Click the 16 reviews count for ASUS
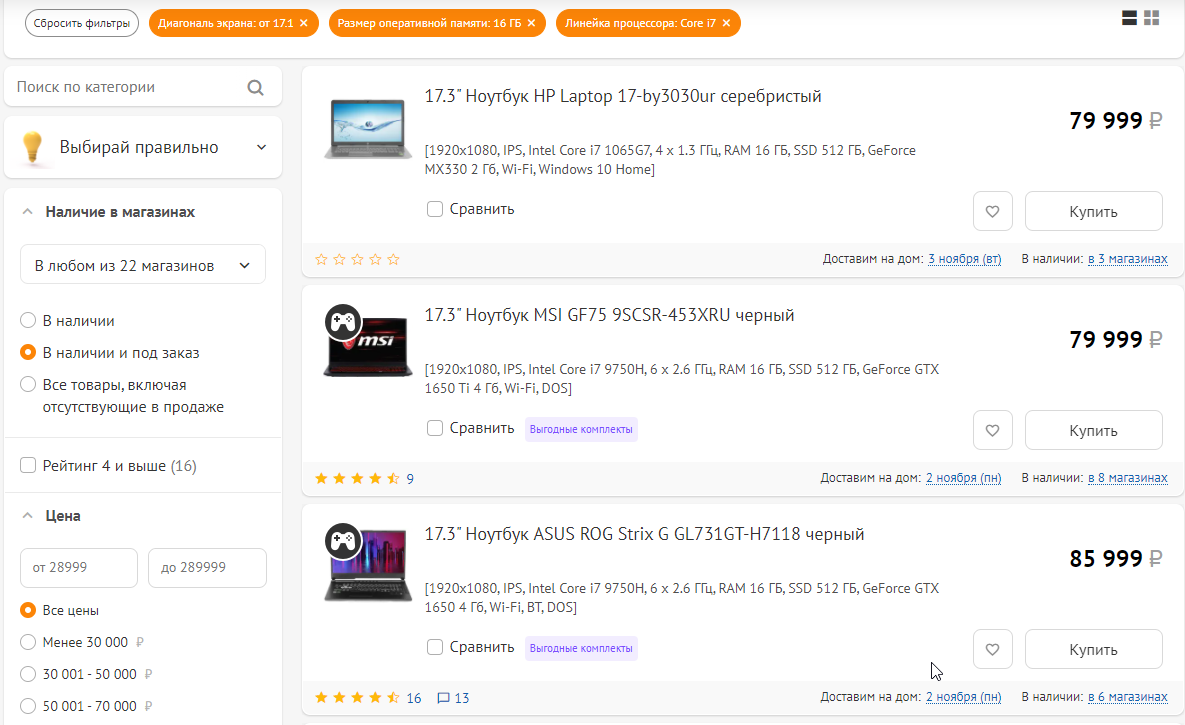 tap(413, 698)
